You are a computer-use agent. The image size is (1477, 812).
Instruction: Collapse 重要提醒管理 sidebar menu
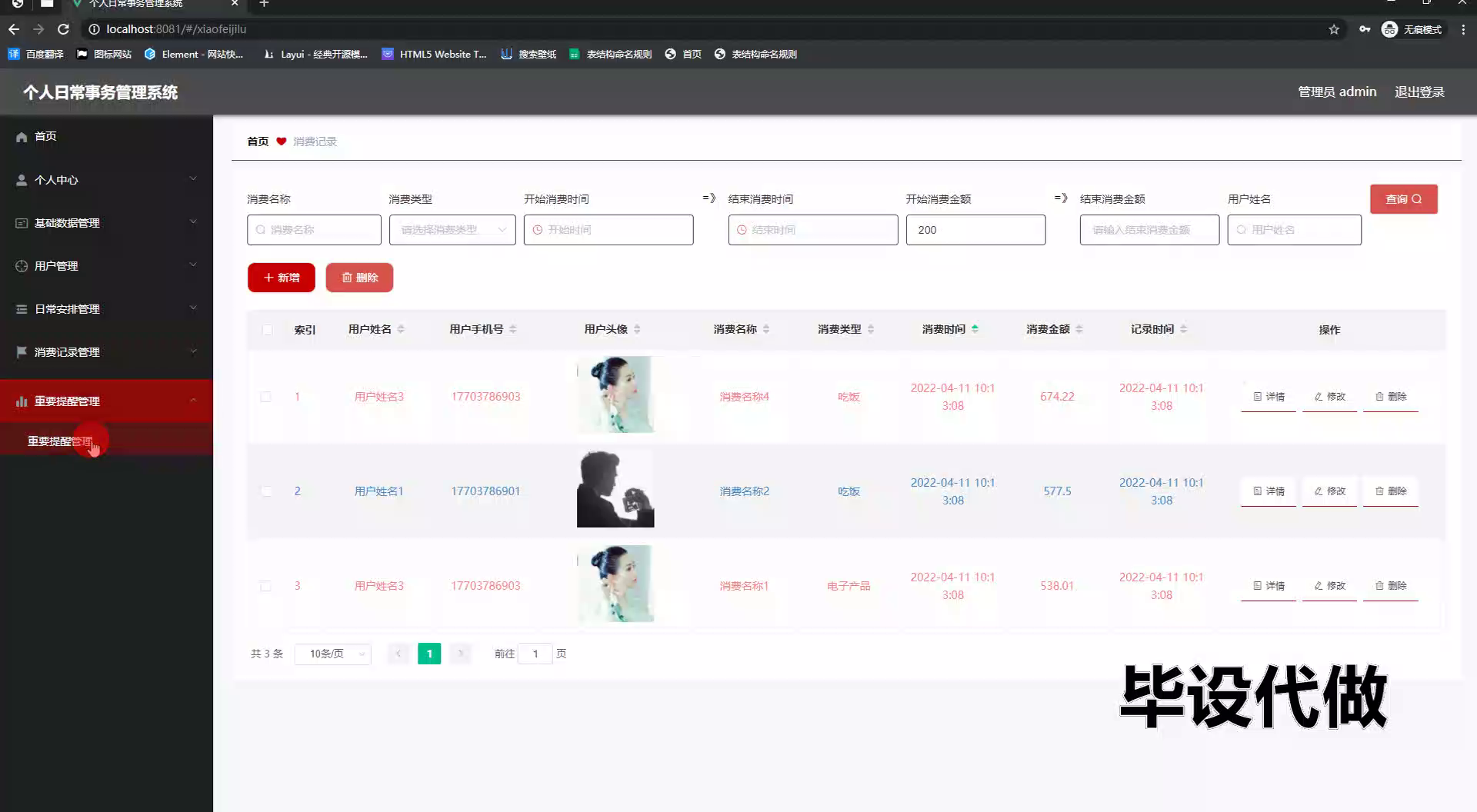point(106,401)
